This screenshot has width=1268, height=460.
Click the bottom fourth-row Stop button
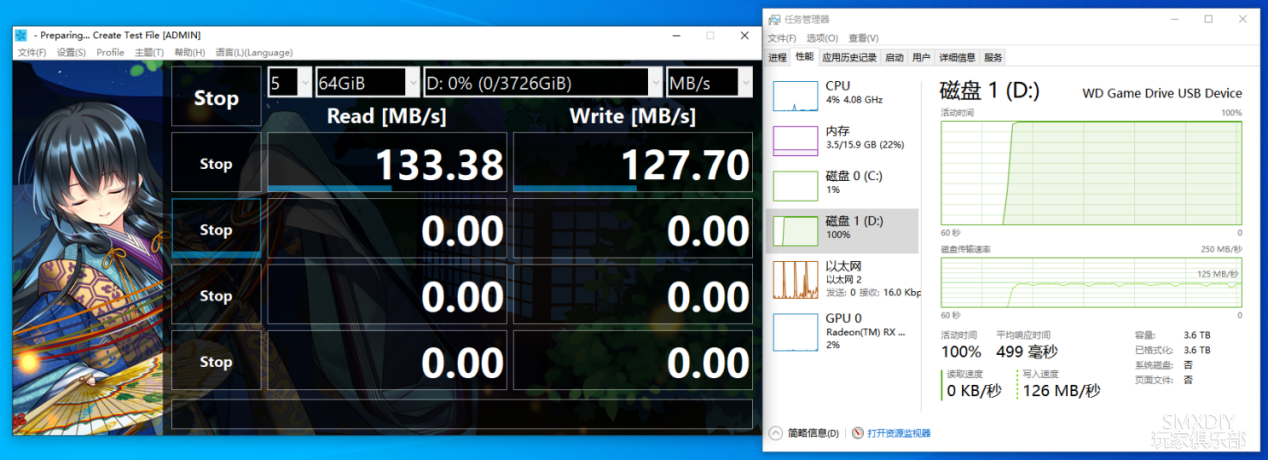216,361
